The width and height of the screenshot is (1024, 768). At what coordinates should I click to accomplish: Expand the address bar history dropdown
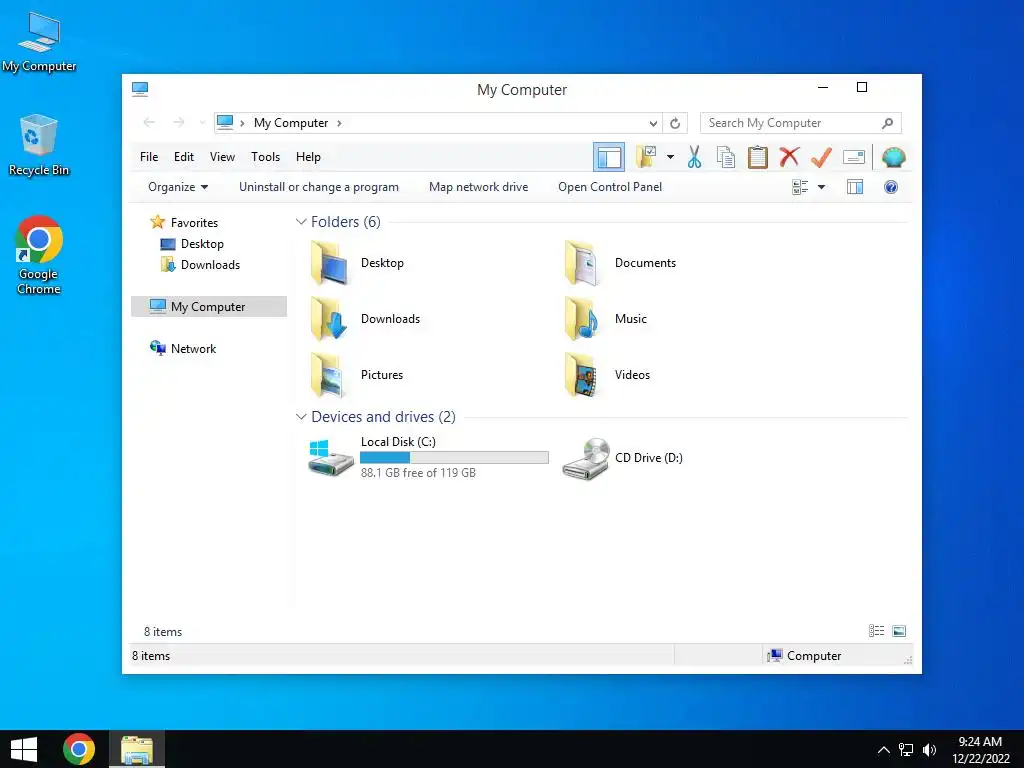pyautogui.click(x=653, y=123)
